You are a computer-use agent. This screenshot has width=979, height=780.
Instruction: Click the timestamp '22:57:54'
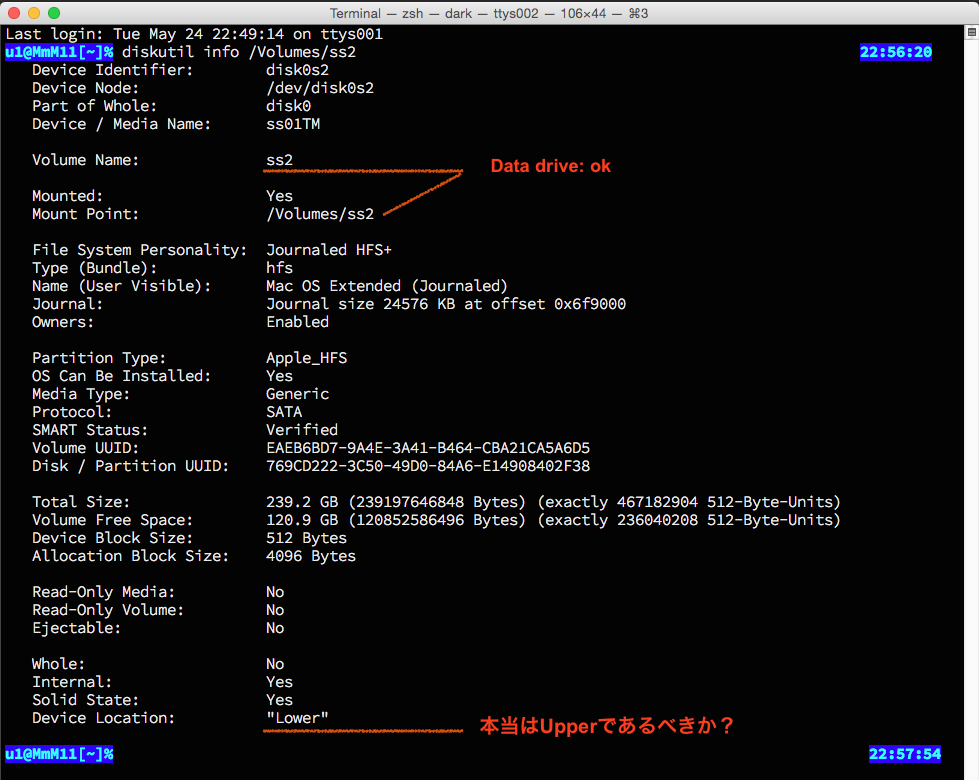[905, 754]
